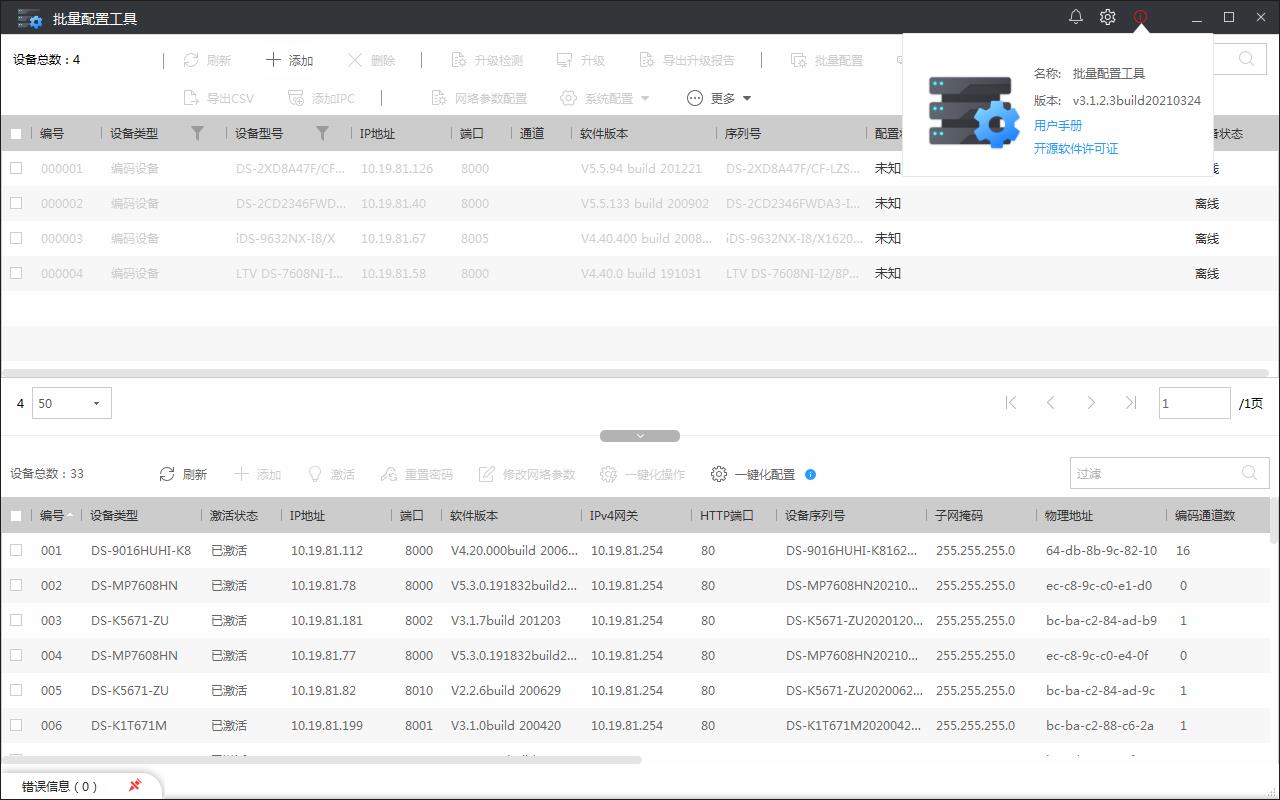The height and width of the screenshot is (800, 1280).
Task: Check the box for device 001
Action: 16,550
